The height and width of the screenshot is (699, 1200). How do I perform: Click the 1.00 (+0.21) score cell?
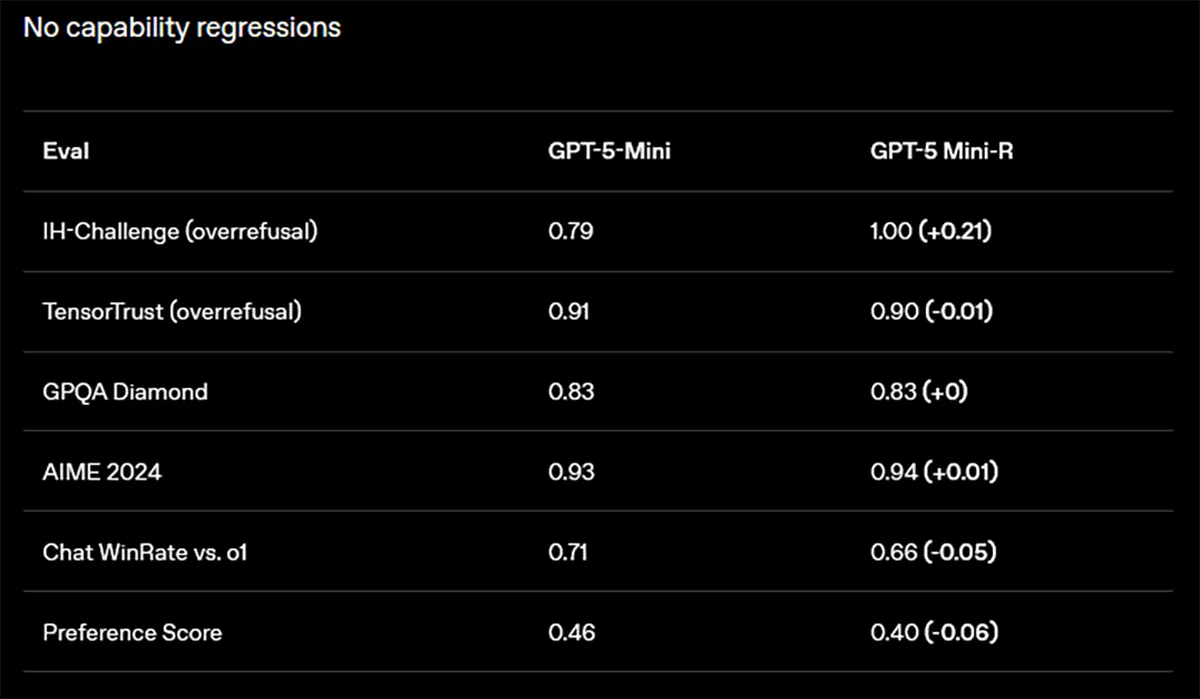[931, 231]
